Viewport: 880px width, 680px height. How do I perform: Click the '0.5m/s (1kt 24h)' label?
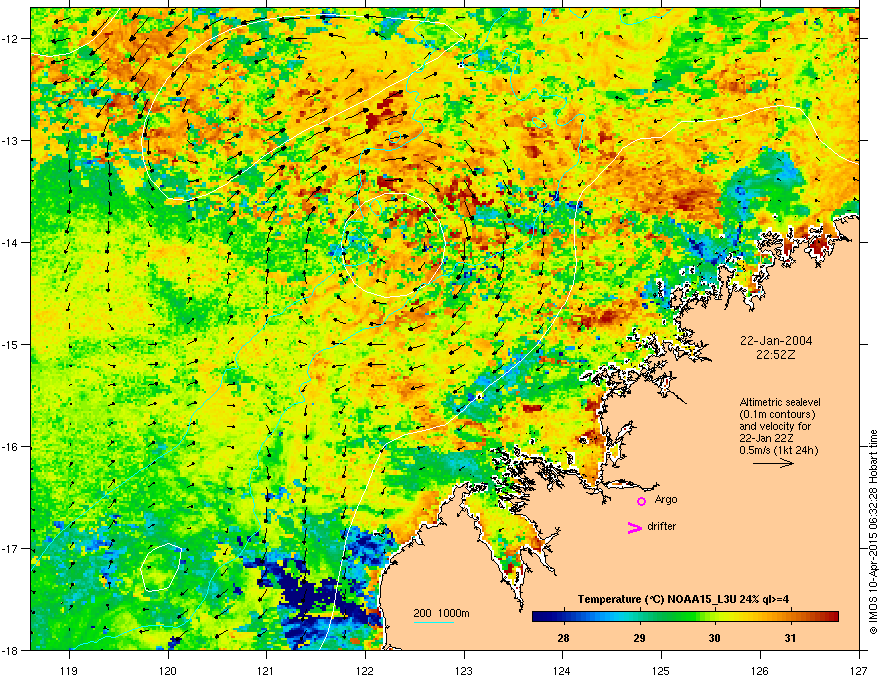tap(778, 450)
